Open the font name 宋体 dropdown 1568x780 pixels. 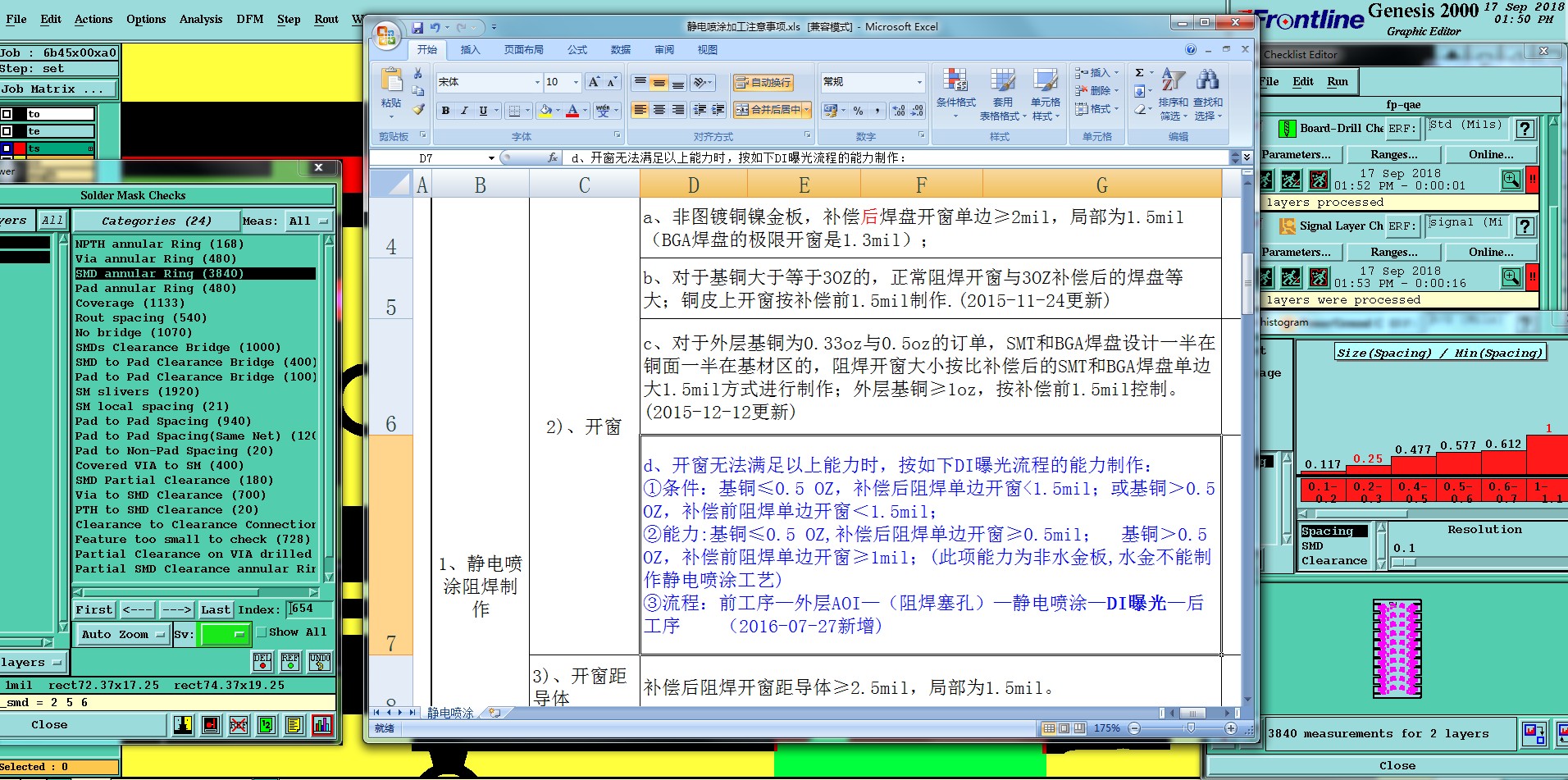538,82
